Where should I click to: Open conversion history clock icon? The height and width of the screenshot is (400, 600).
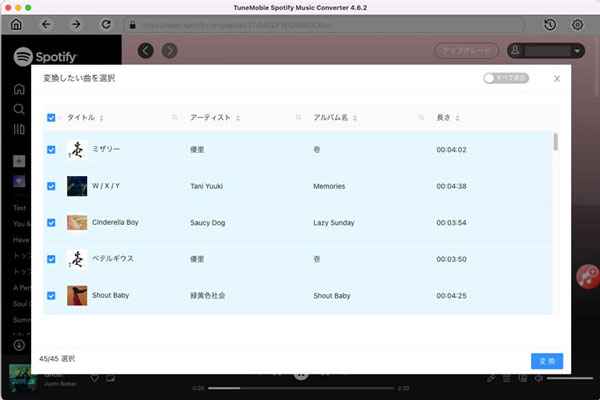click(x=550, y=25)
